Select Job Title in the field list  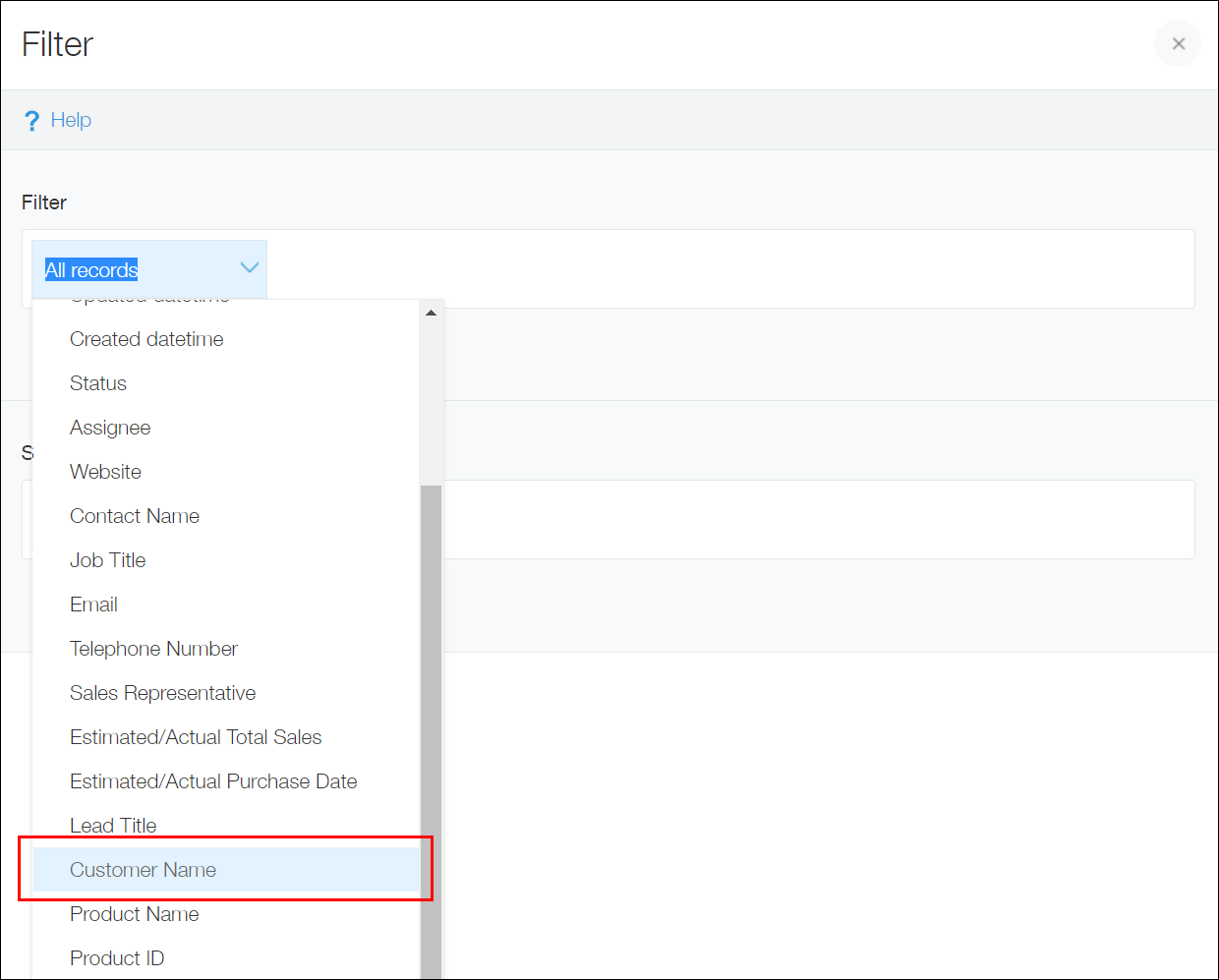[x=107, y=559]
